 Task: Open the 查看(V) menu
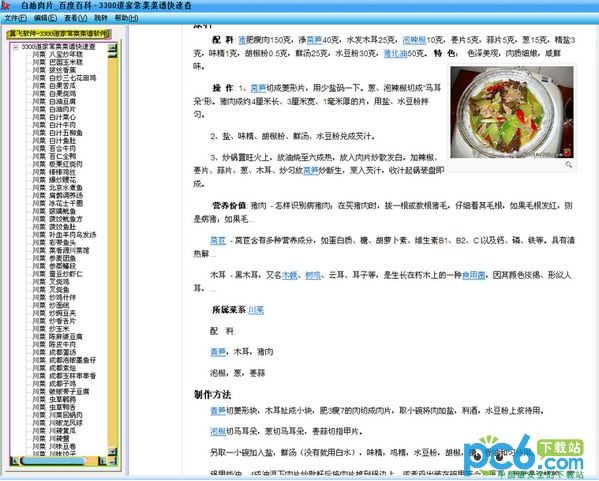(x=75, y=18)
